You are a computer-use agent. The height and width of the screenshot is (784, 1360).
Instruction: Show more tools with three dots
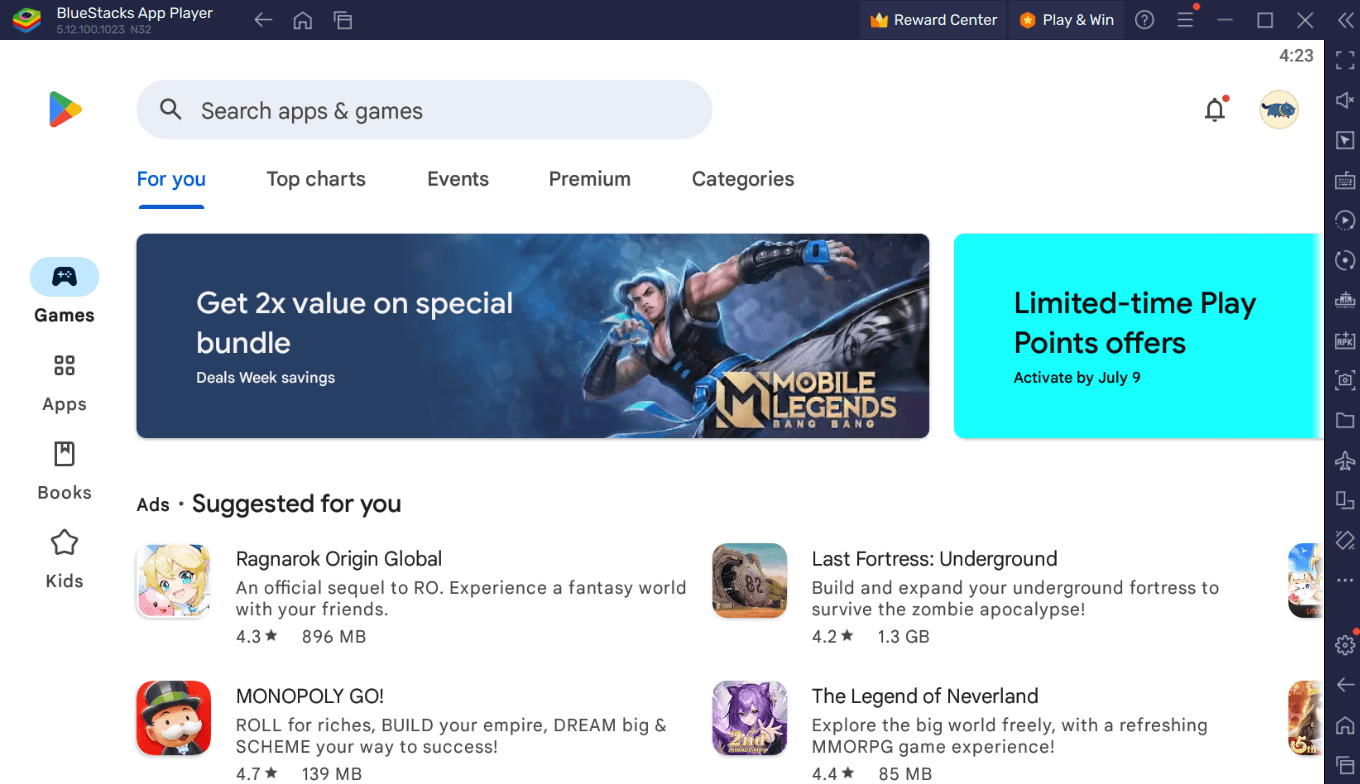[x=1345, y=580]
